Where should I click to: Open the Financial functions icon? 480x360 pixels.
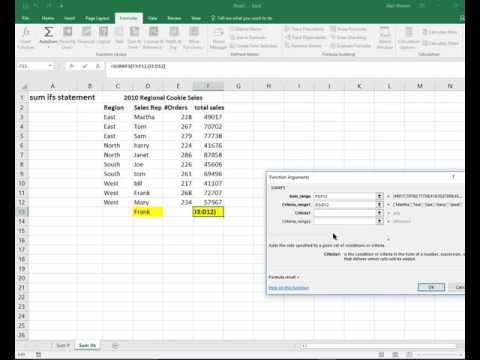click(86, 32)
